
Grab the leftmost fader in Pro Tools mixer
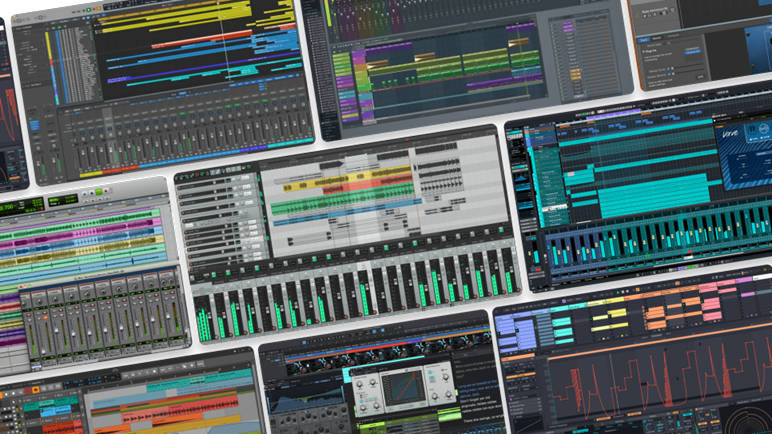click(x=44, y=351)
